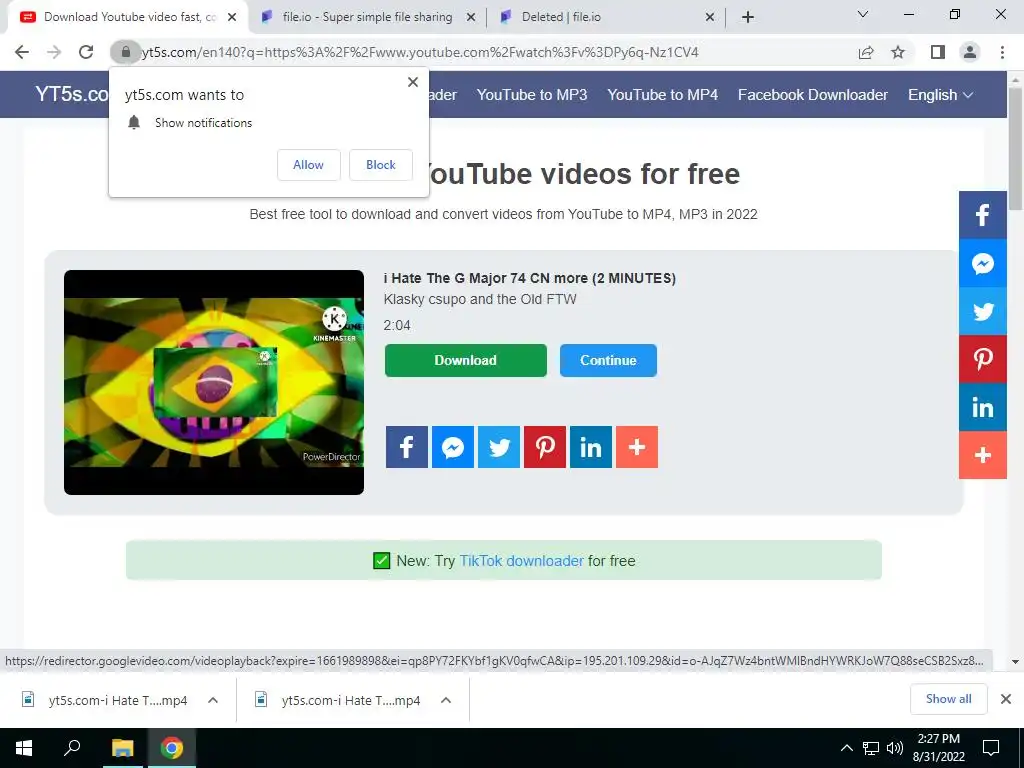Click the video title 'i Hate The G Major 74'
This screenshot has height=768, width=1024.
click(x=529, y=278)
